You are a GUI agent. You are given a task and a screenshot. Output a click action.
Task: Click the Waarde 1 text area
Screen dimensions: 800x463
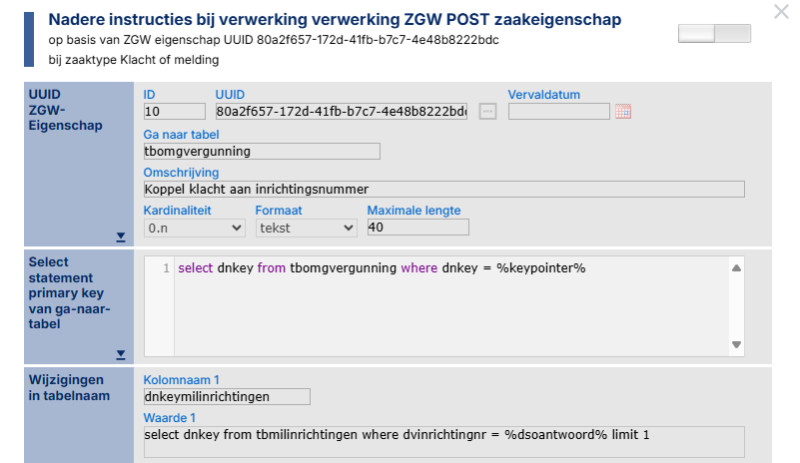(x=444, y=441)
